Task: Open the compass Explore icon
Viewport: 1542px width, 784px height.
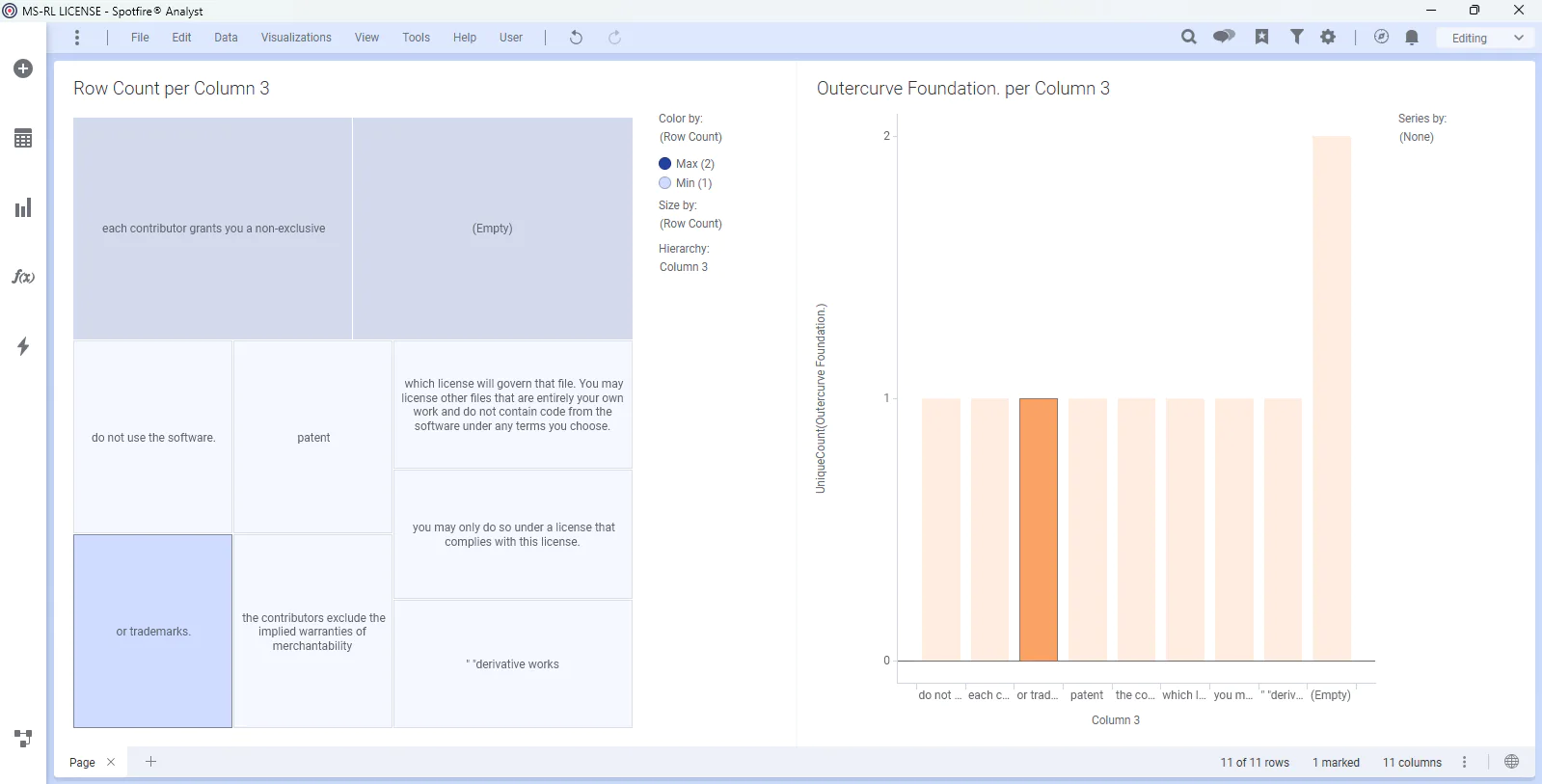Action: pyautogui.click(x=1381, y=37)
